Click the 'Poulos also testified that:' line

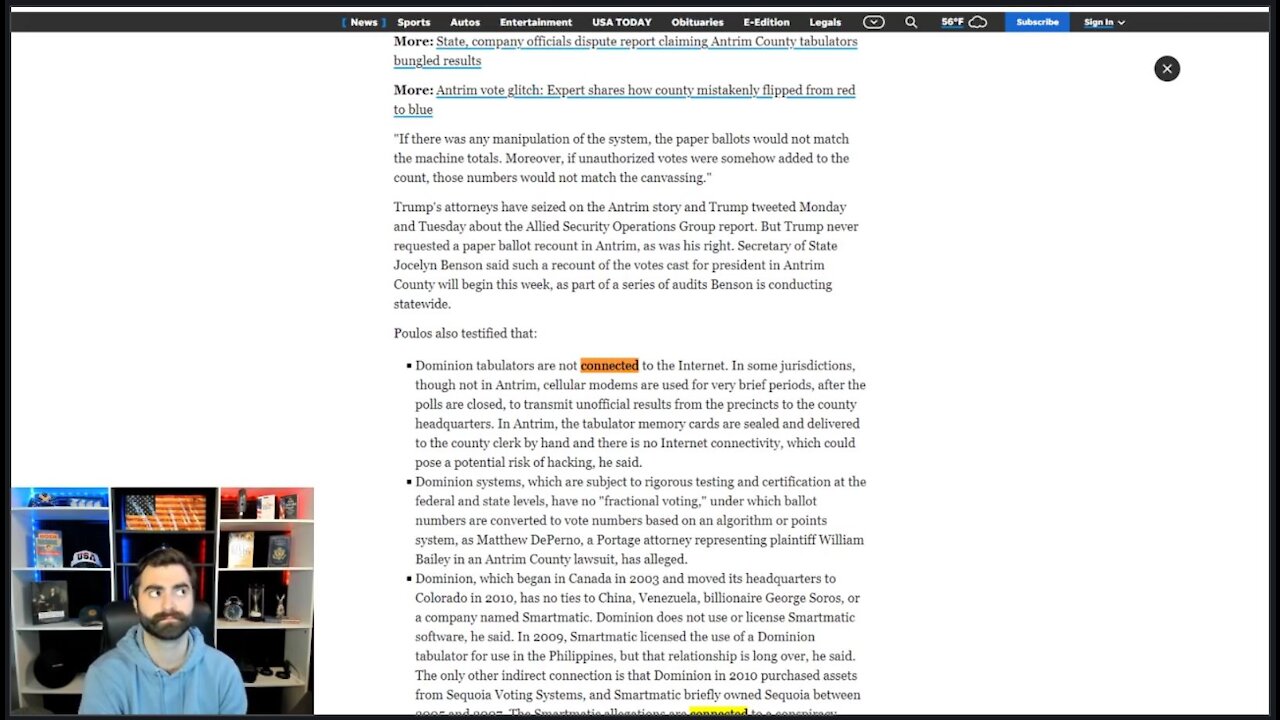[465, 333]
